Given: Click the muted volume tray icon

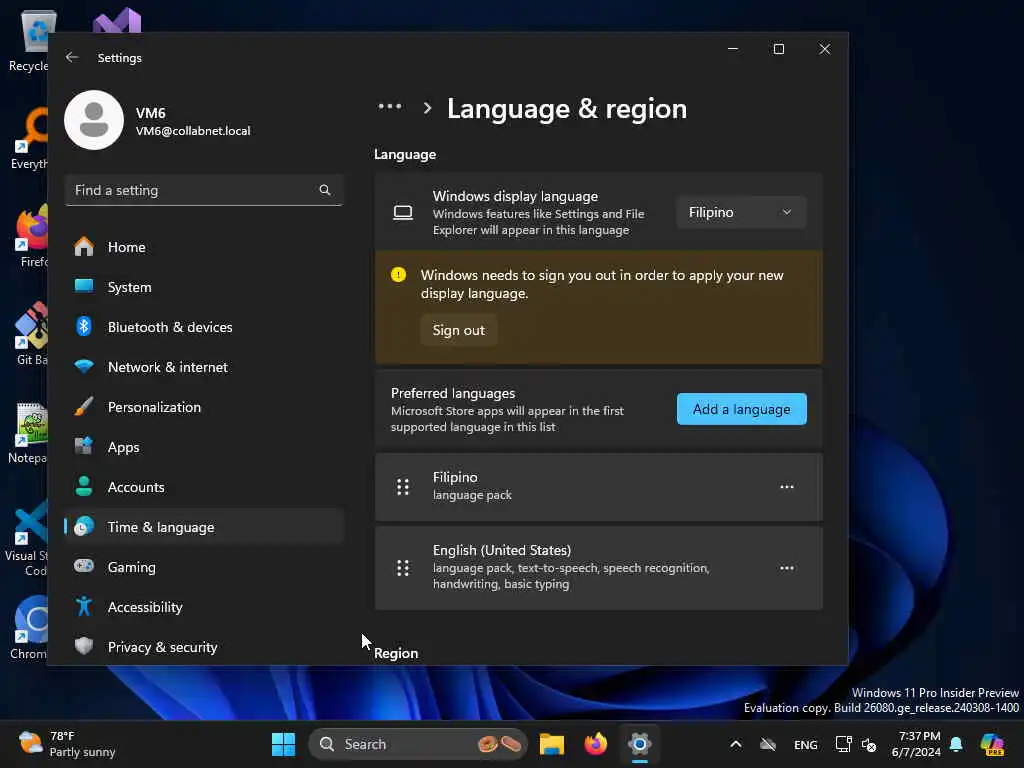Looking at the screenshot, I should click(x=869, y=744).
